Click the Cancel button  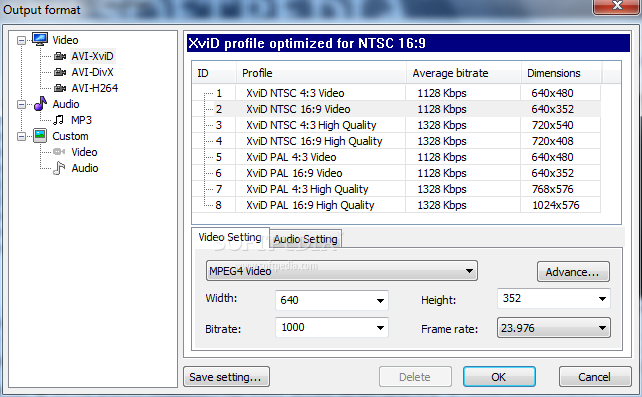tap(595, 377)
